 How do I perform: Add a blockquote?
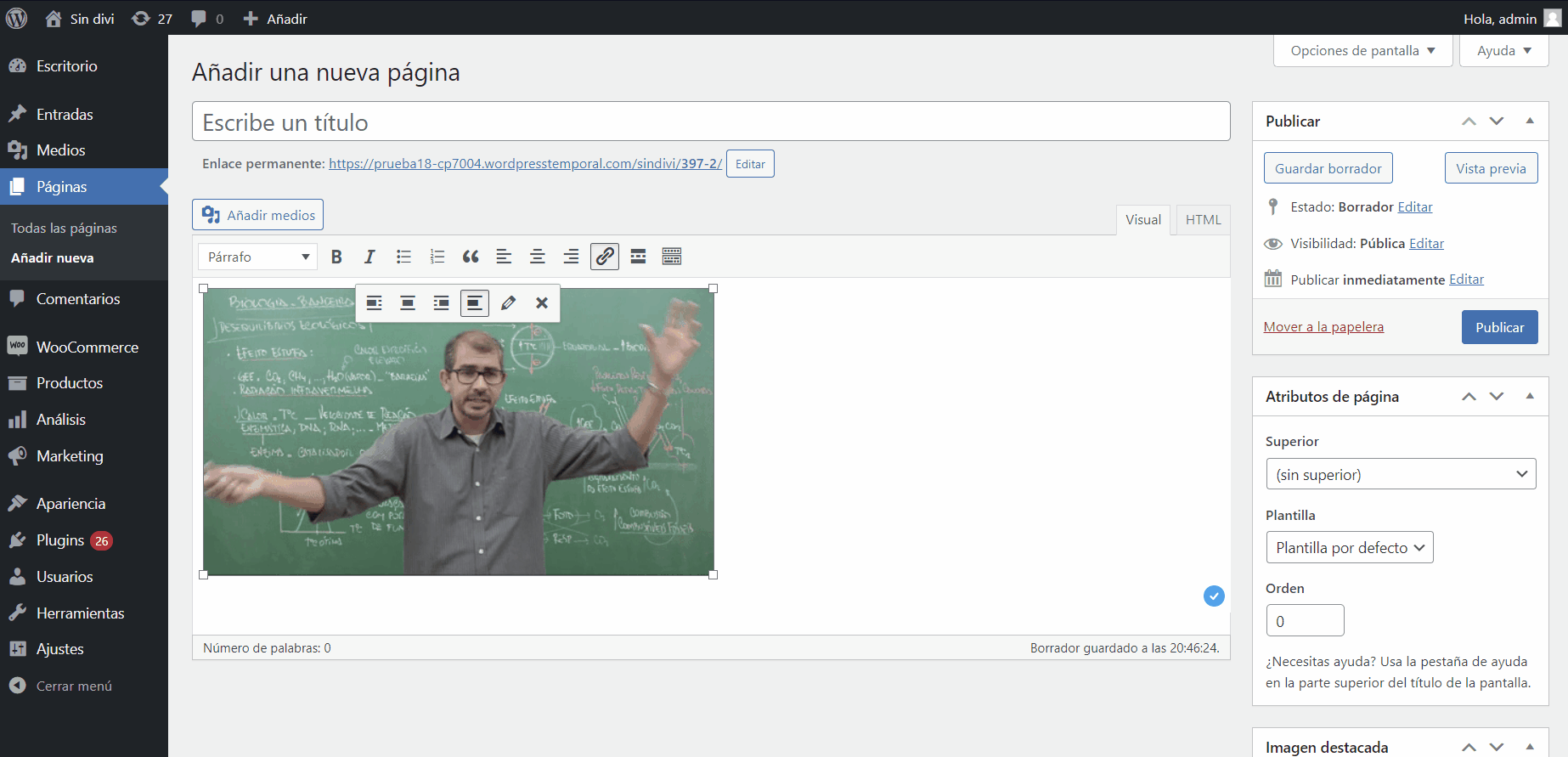tap(471, 257)
